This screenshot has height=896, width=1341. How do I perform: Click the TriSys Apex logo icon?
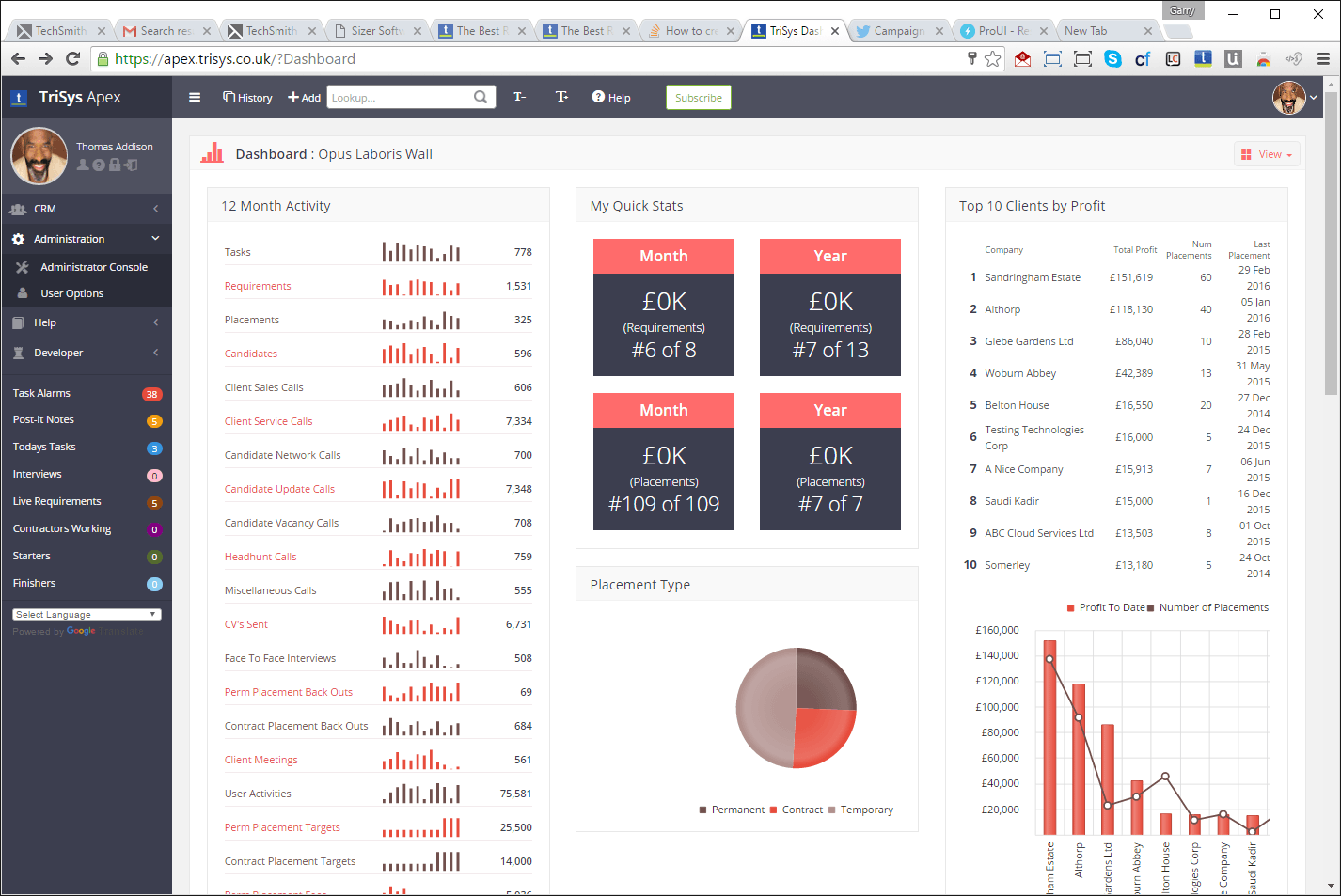19,98
